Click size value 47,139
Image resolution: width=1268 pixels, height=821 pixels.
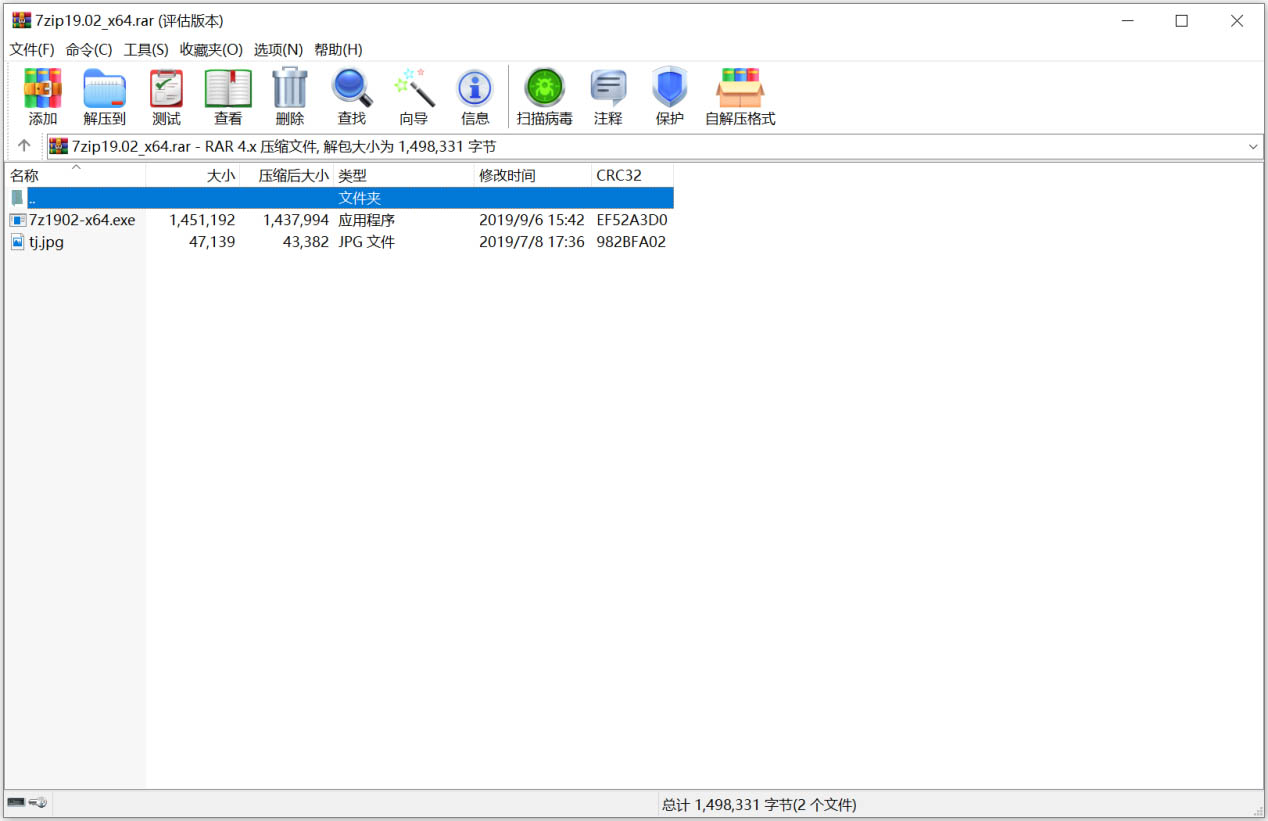(x=212, y=242)
